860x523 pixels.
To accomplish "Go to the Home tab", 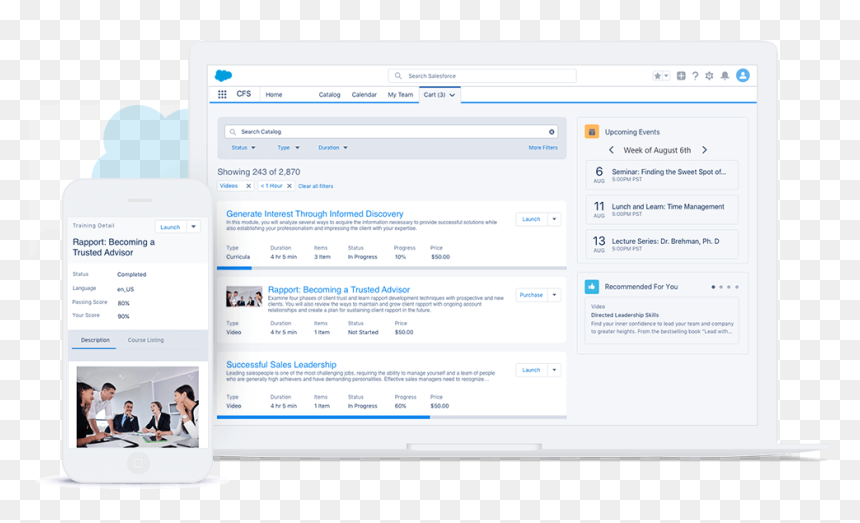I will coord(274,95).
